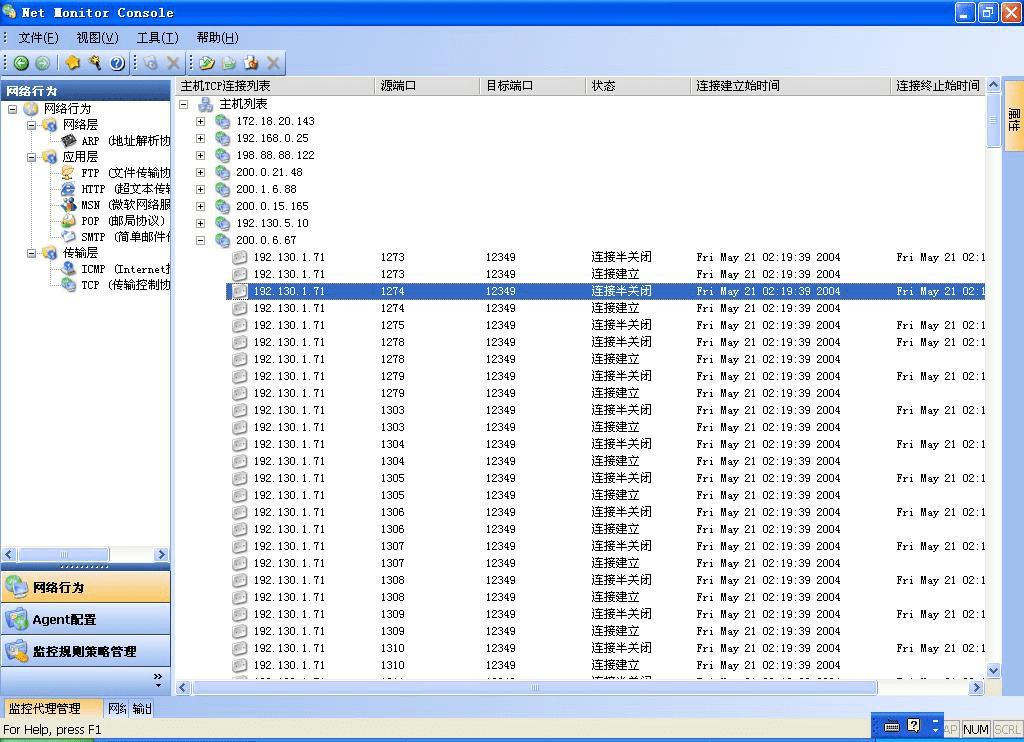
Task: Click the document with red badge toolbar icon
Action: coord(251,63)
